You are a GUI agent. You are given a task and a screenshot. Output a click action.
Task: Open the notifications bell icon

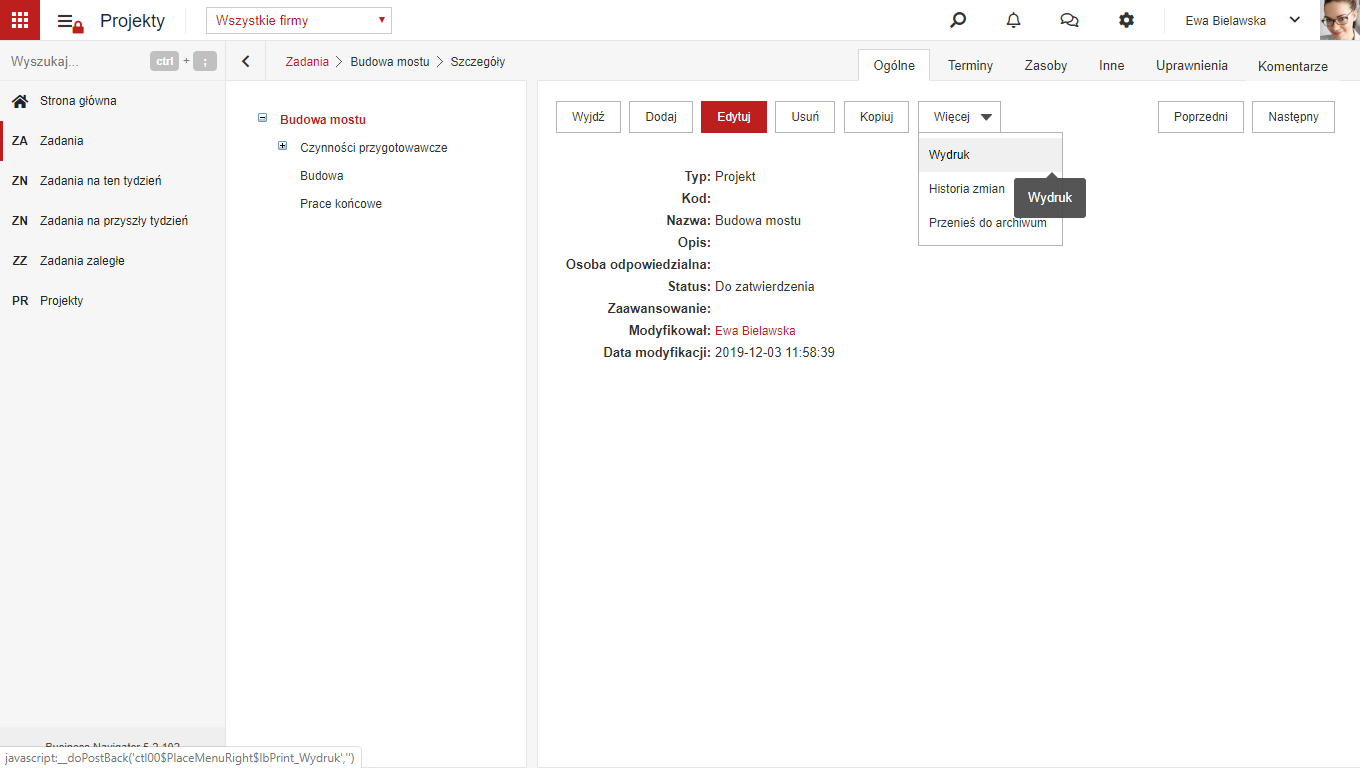click(1014, 20)
